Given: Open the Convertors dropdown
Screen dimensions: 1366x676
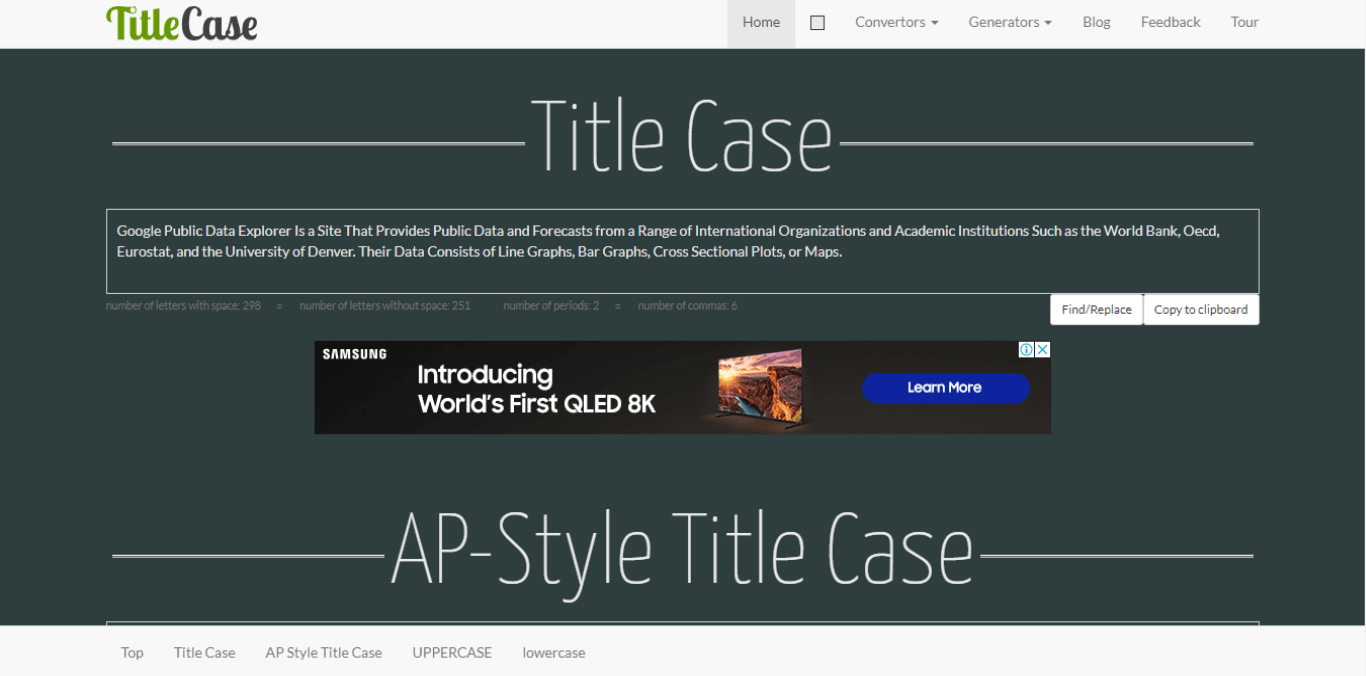Looking at the screenshot, I should 895,22.
